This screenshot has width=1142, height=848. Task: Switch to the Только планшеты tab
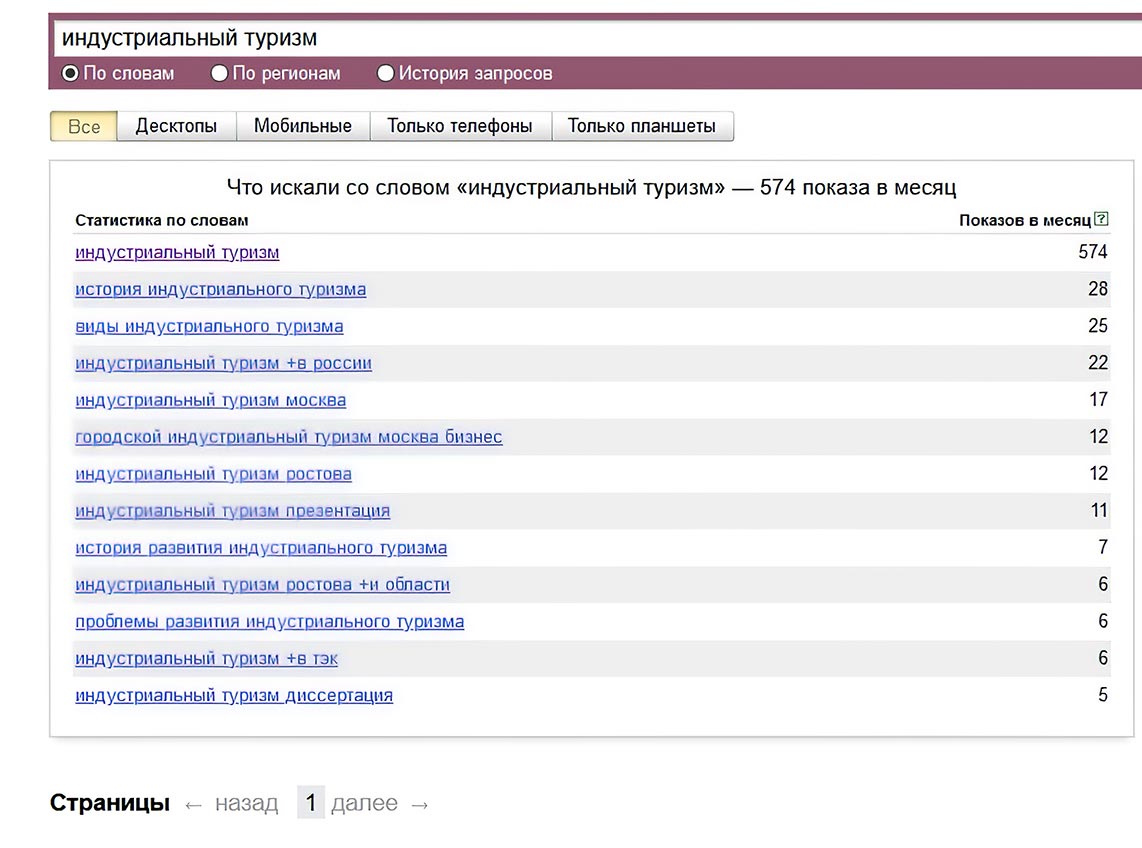[642, 127]
